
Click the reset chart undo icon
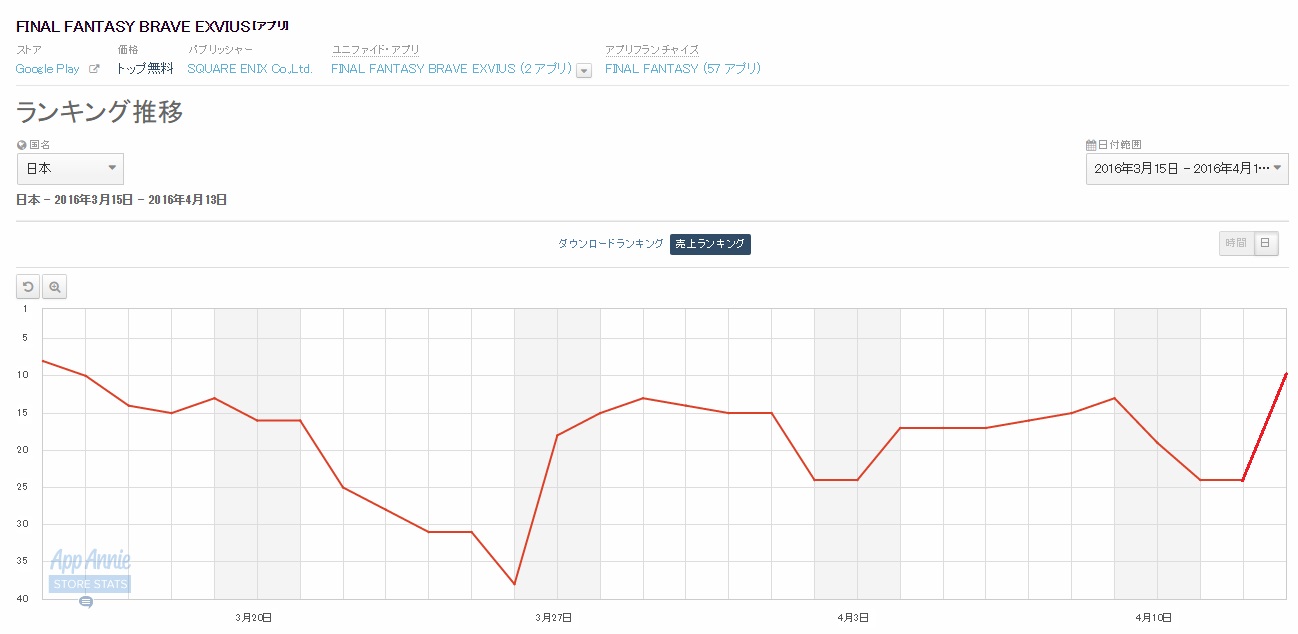[x=28, y=287]
